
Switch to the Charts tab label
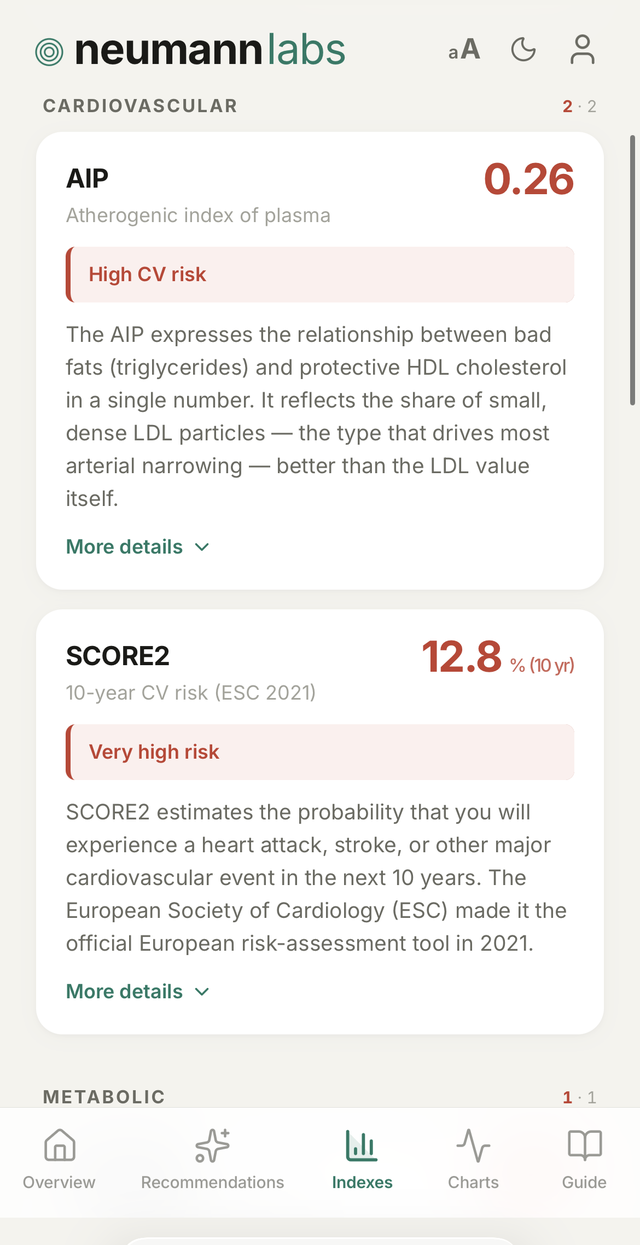tap(473, 1182)
